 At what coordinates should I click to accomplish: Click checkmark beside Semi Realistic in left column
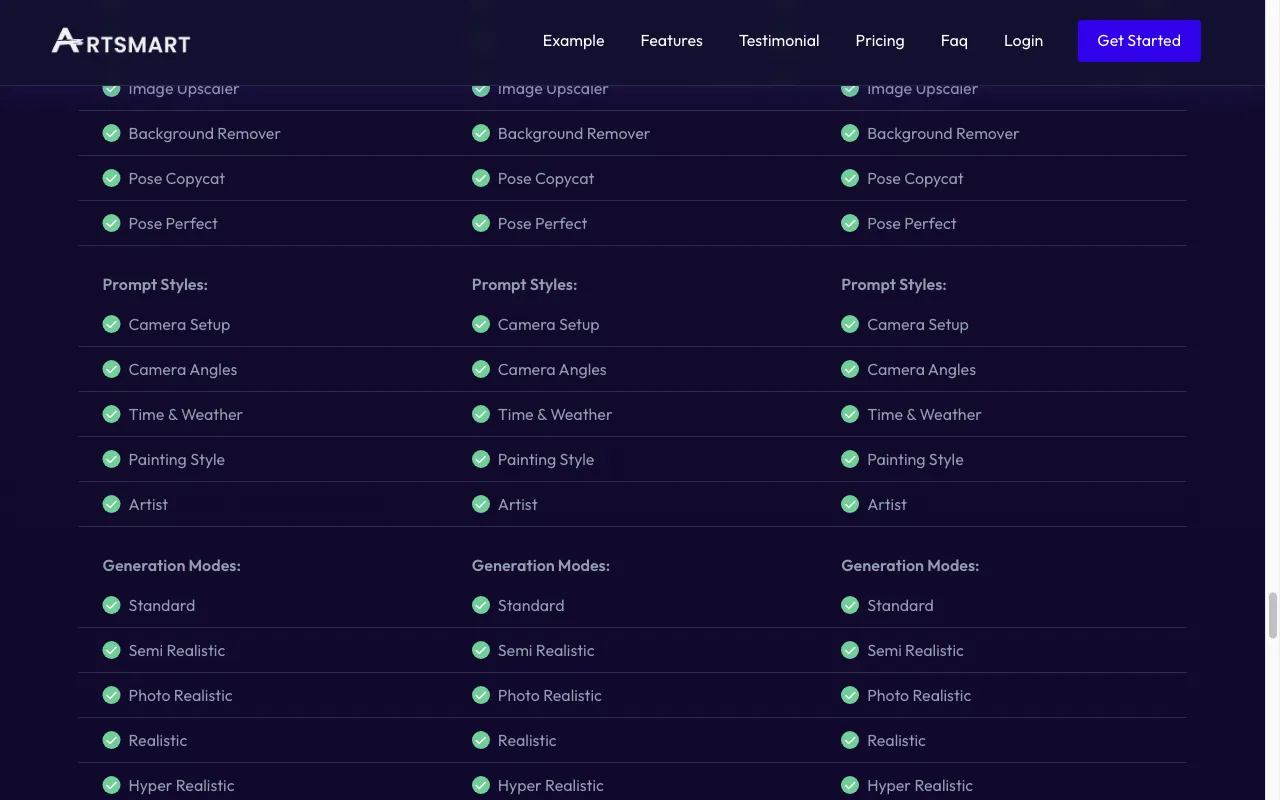click(x=111, y=650)
